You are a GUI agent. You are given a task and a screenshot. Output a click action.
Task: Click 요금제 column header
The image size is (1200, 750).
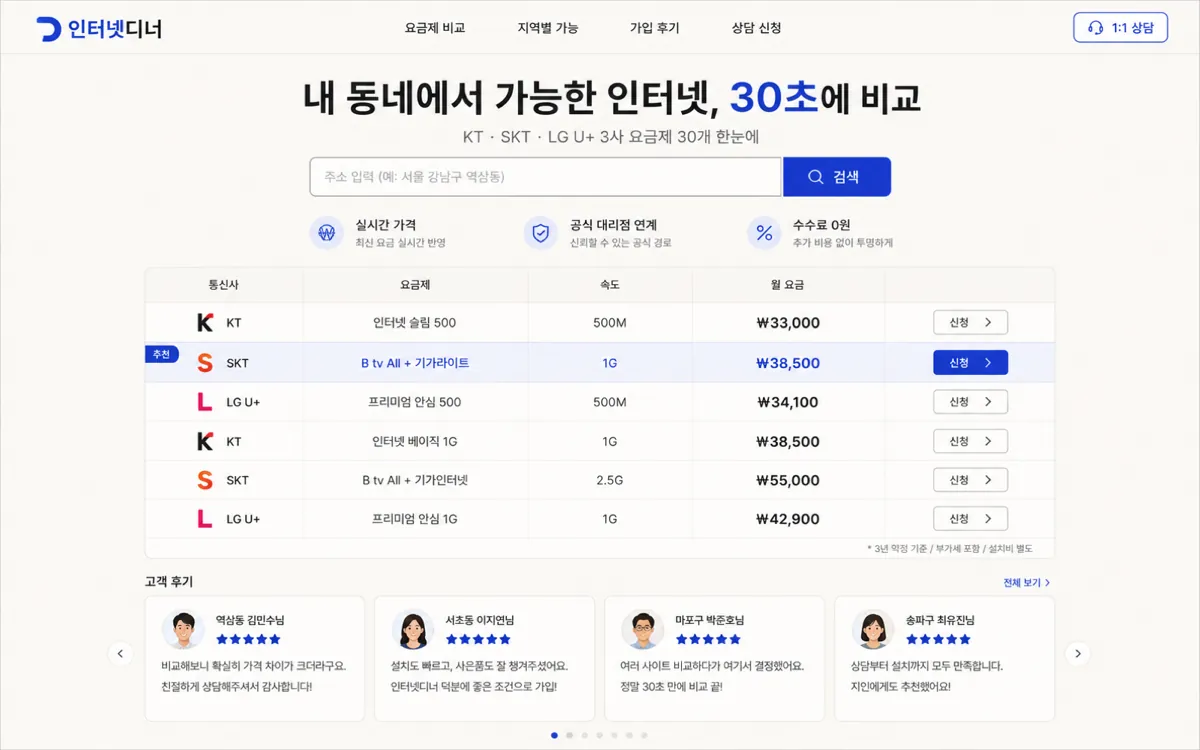click(x=415, y=285)
